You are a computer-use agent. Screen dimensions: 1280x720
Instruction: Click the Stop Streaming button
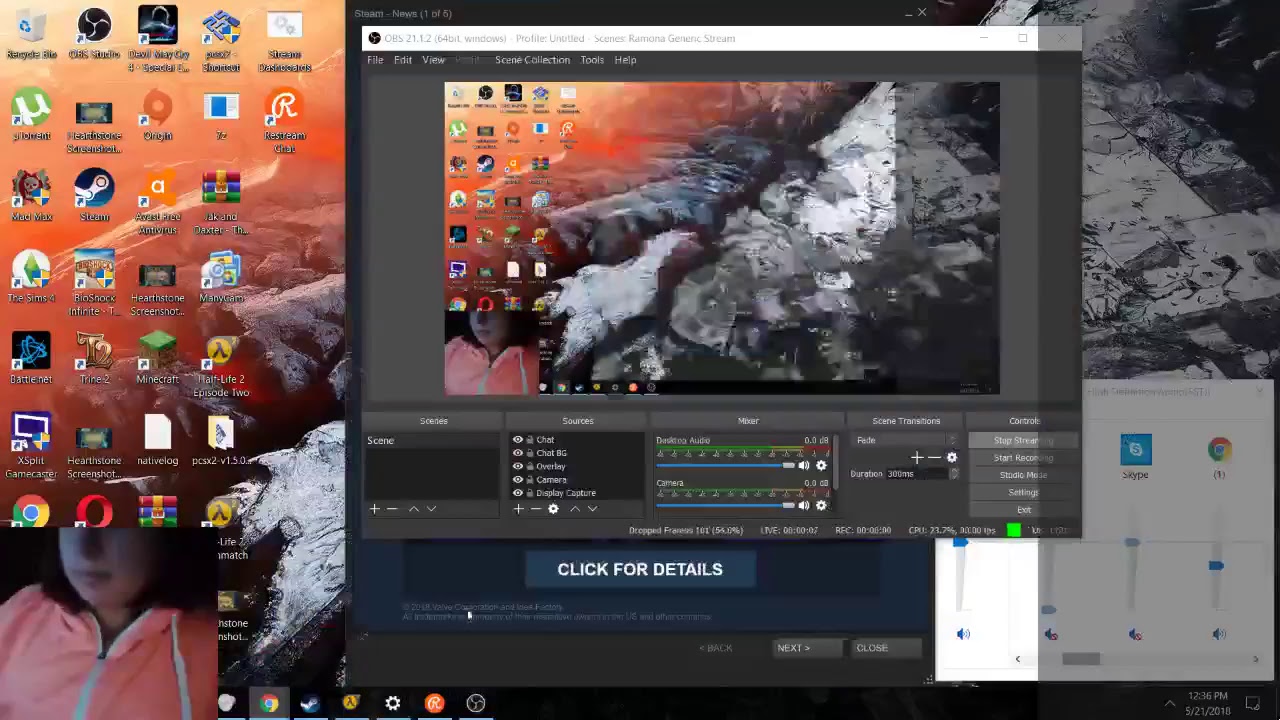tap(1023, 440)
